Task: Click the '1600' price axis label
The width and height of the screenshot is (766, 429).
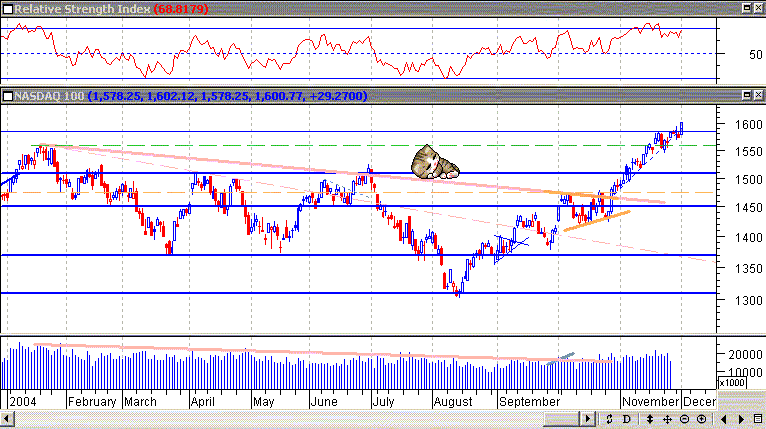Action: click(748, 125)
